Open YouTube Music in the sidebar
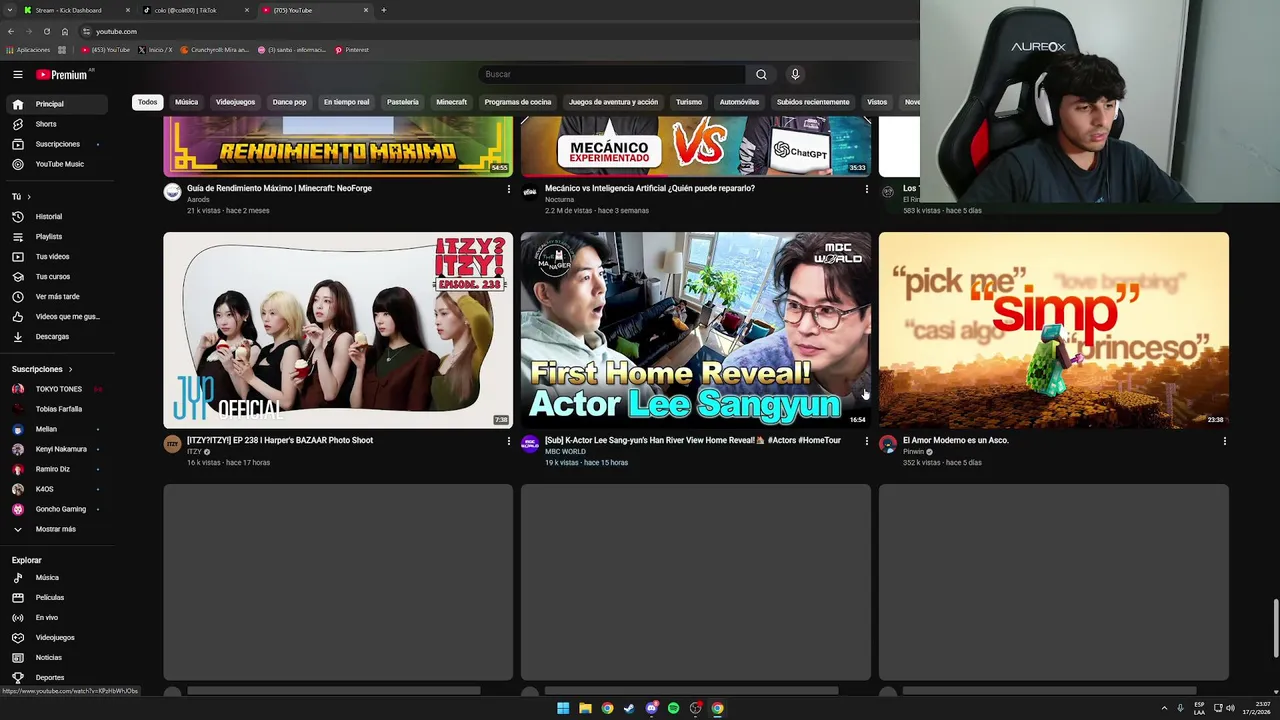The height and width of the screenshot is (720, 1280). tap(57, 164)
